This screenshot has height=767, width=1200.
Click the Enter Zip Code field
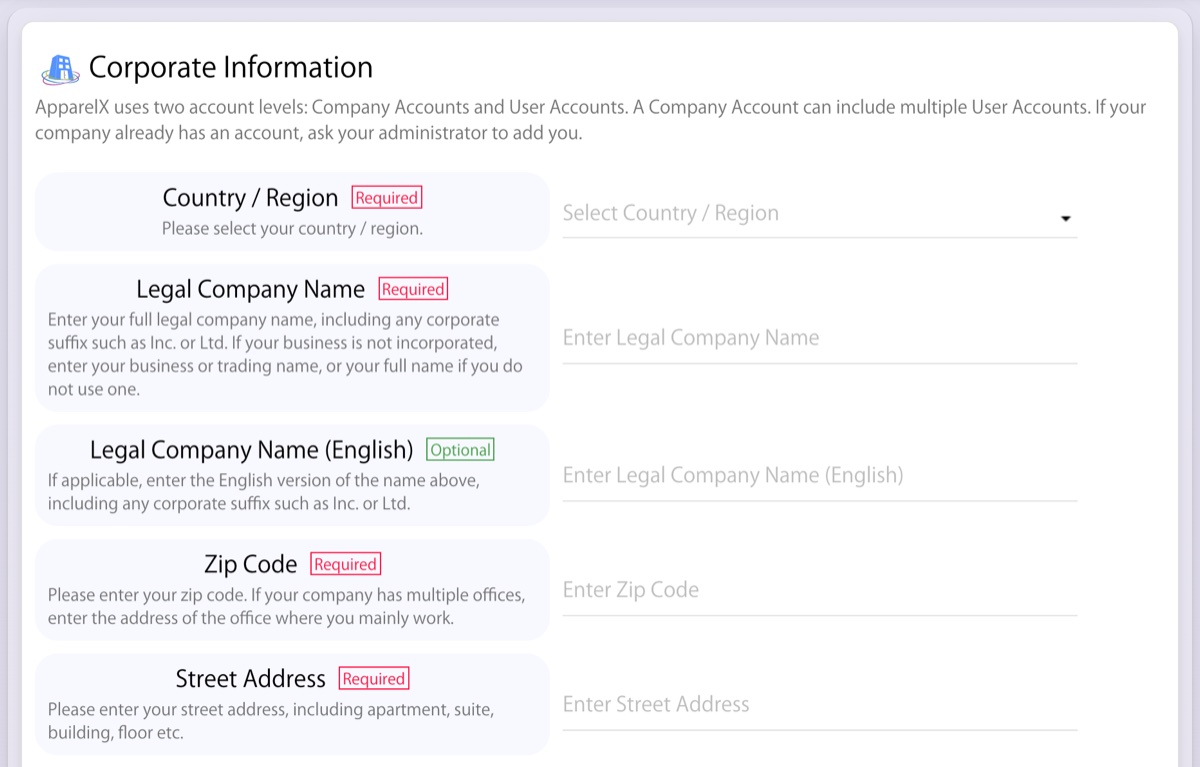(x=819, y=590)
